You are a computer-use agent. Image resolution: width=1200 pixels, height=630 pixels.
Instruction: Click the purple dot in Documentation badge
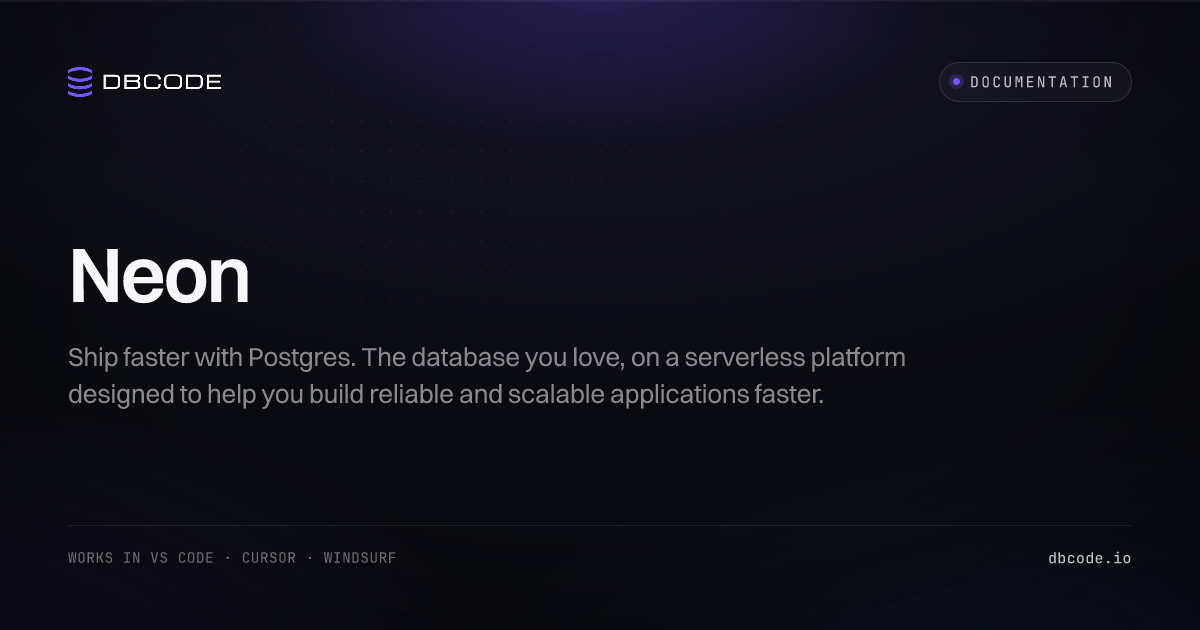tap(956, 82)
